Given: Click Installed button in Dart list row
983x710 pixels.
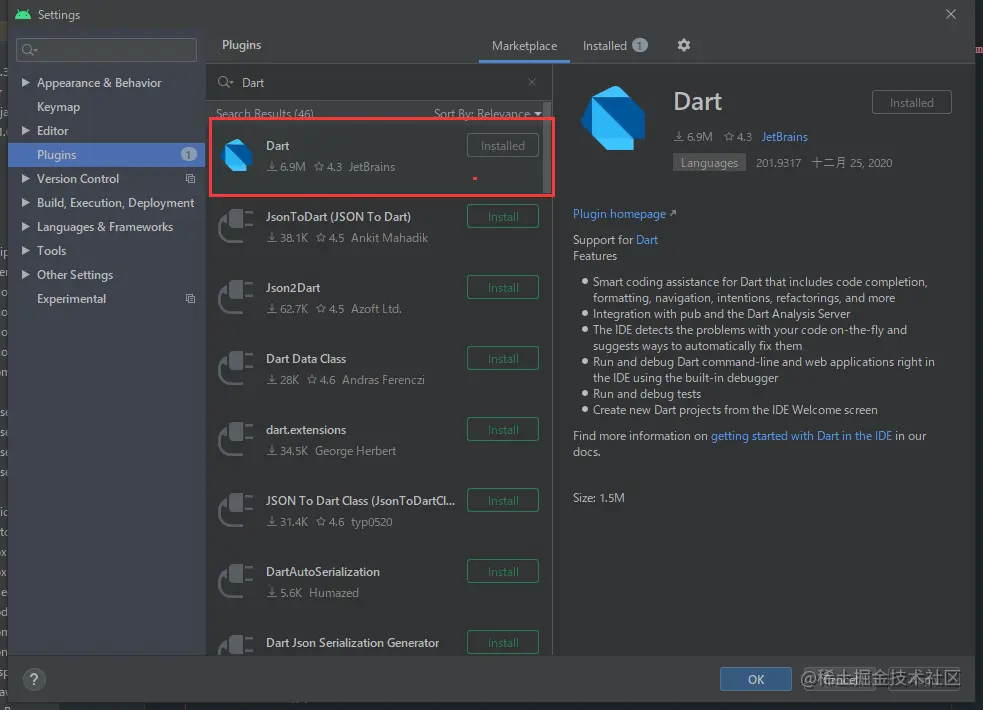Looking at the screenshot, I should (x=502, y=145).
